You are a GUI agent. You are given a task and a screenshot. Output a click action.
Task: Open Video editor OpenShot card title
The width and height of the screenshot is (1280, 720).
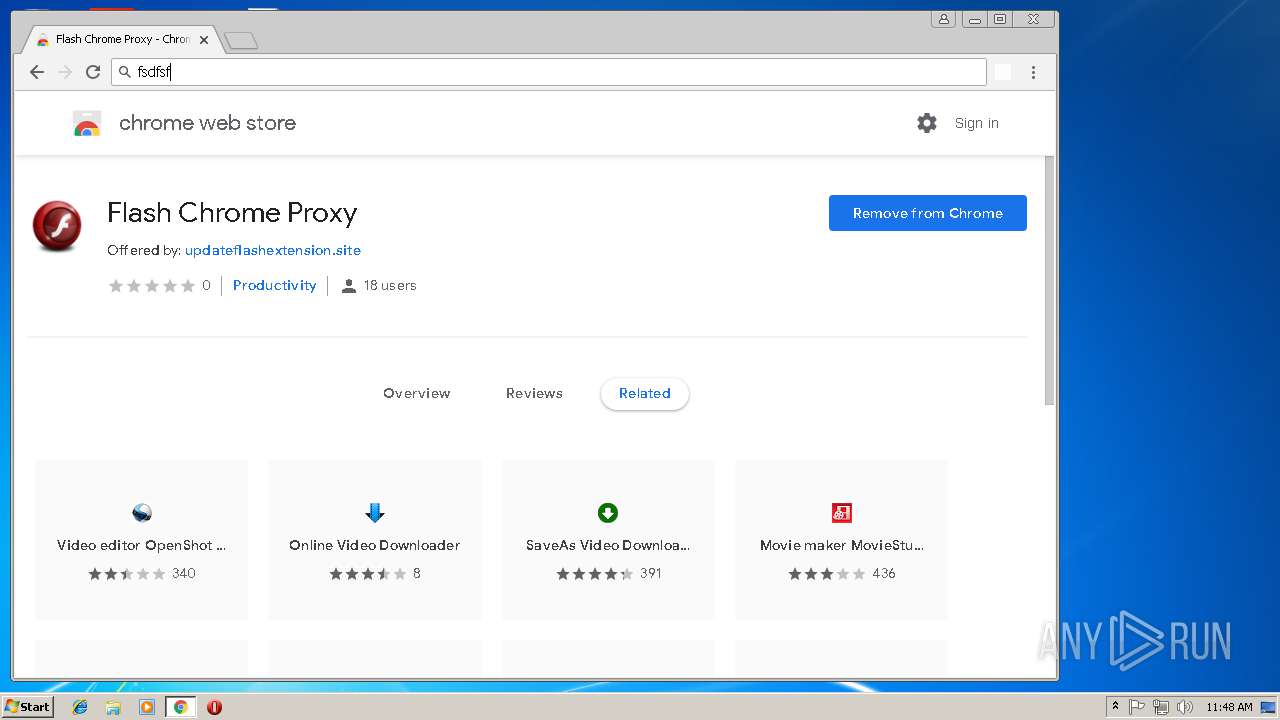click(141, 545)
